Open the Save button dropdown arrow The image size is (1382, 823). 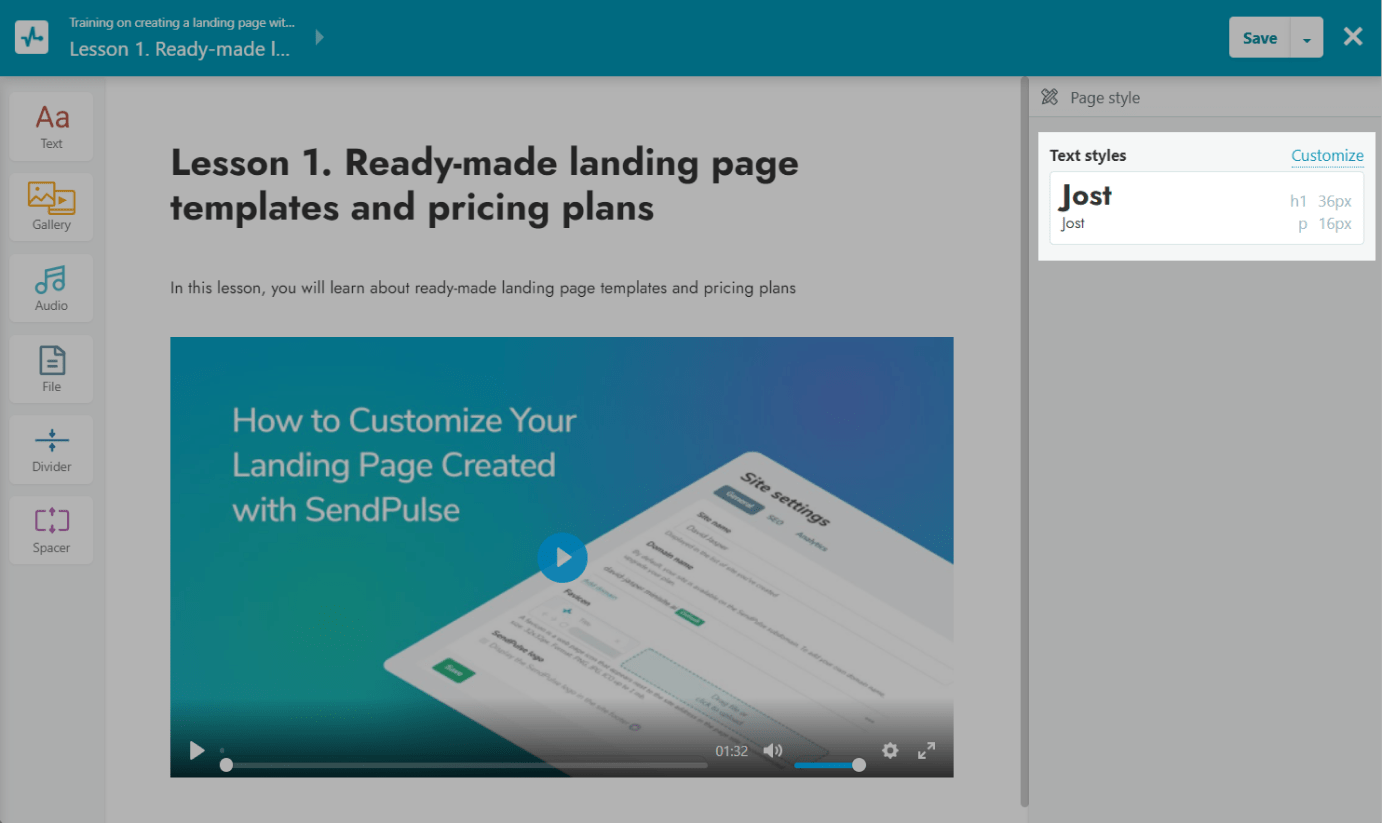click(x=1306, y=39)
